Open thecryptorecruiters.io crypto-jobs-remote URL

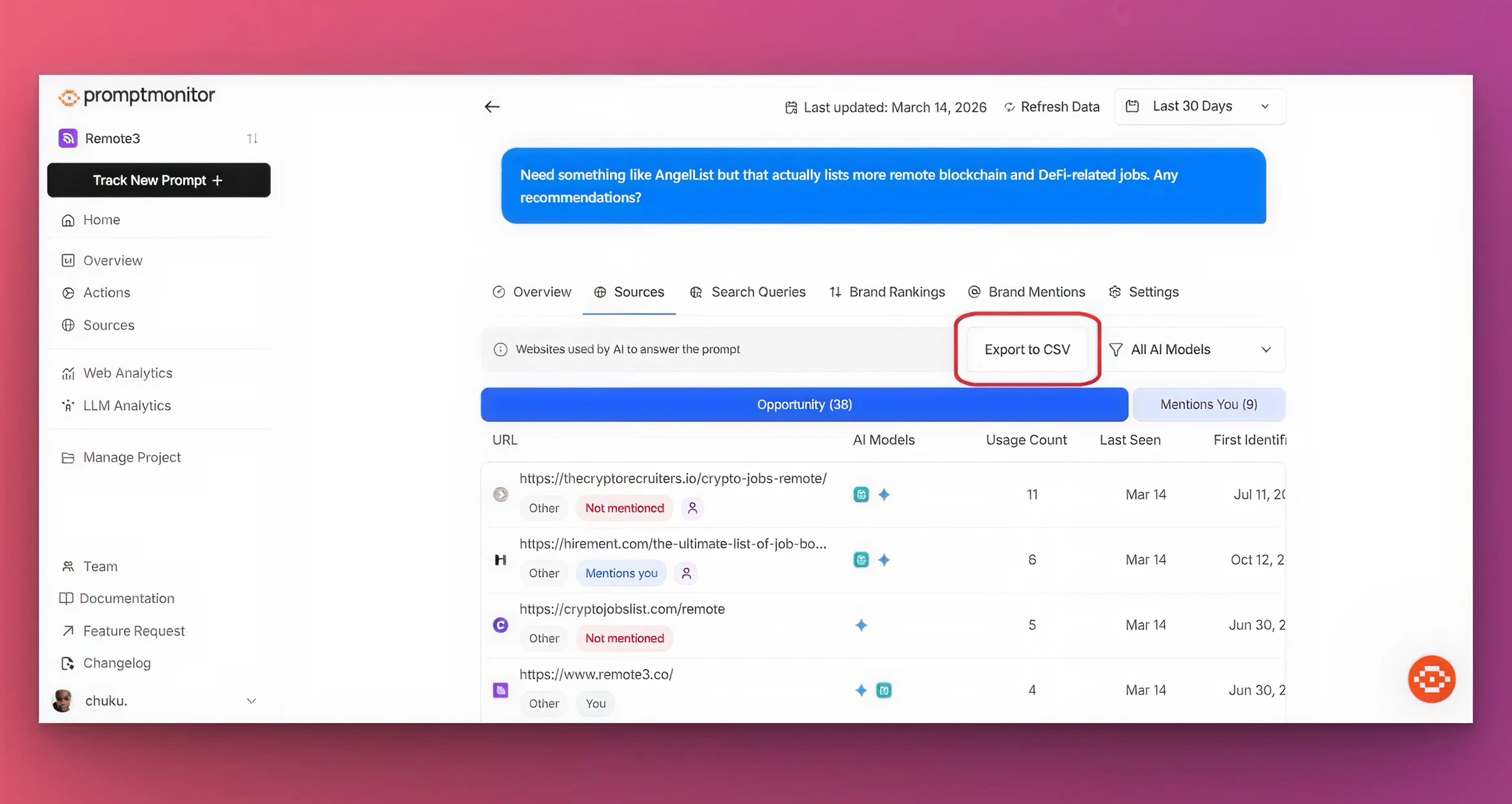[673, 479]
